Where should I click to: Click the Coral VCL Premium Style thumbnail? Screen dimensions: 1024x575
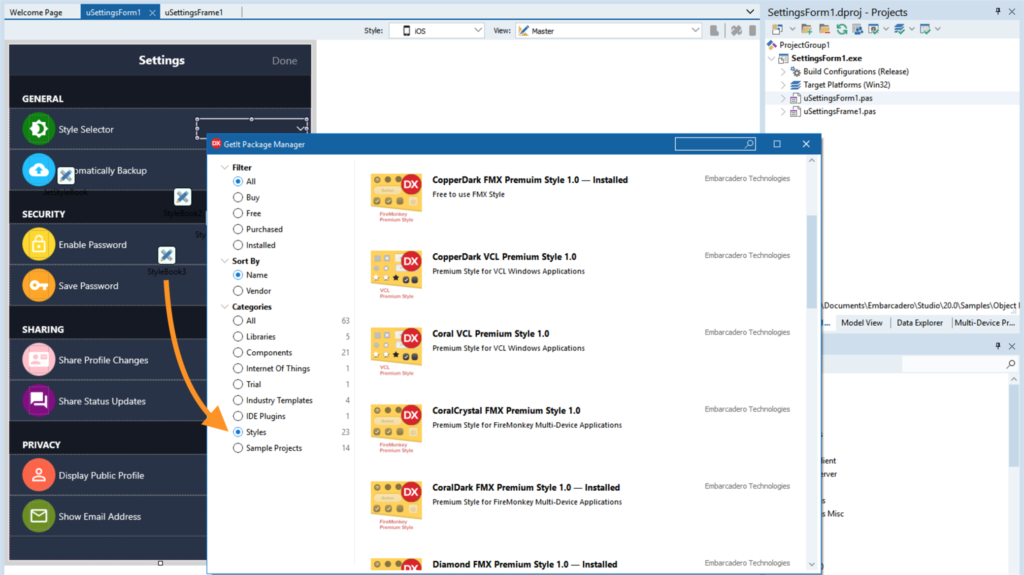tap(396, 352)
